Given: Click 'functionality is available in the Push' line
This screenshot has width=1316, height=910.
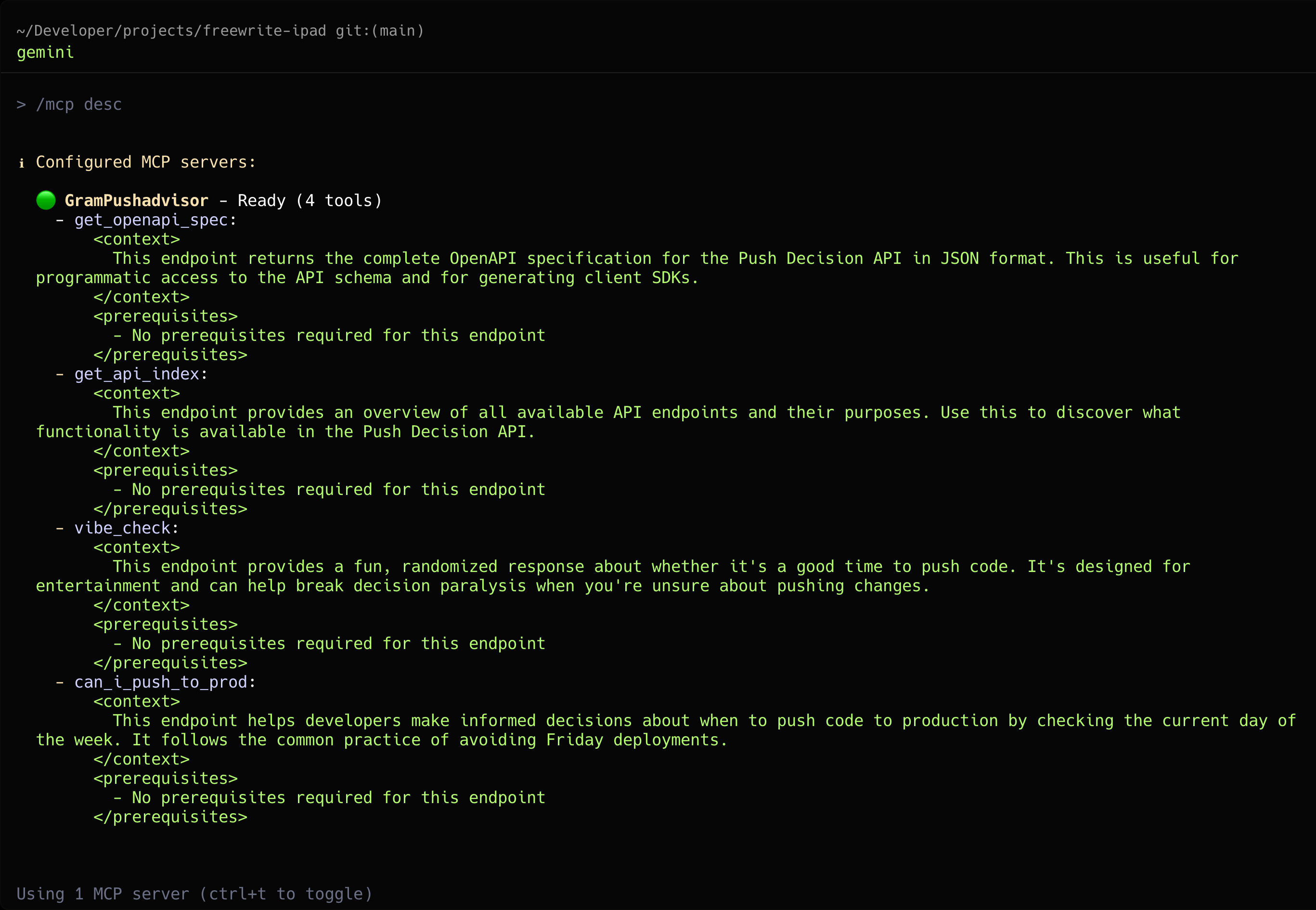Looking at the screenshot, I should 285,431.
